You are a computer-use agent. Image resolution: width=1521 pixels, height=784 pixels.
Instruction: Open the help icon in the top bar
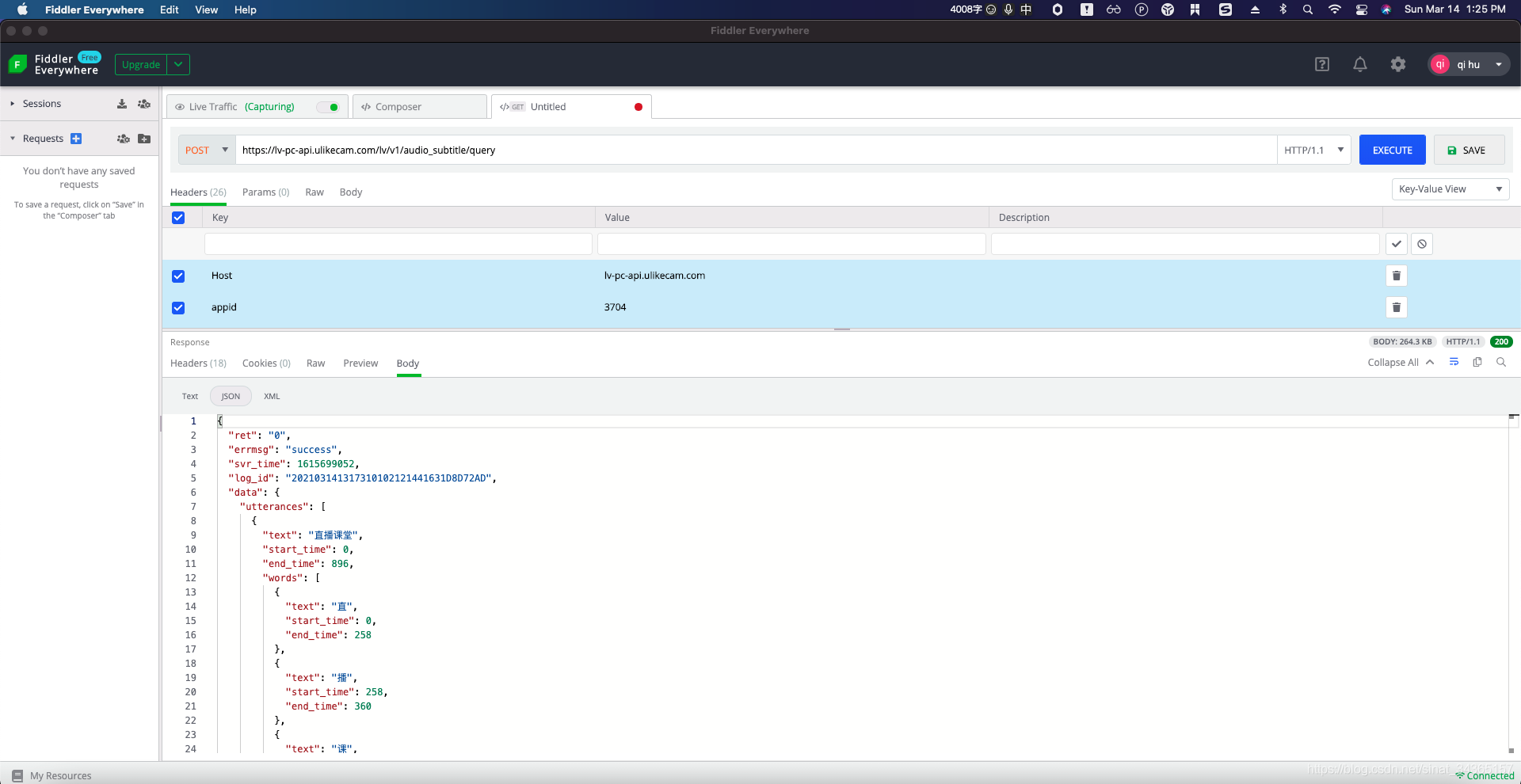coord(1322,64)
